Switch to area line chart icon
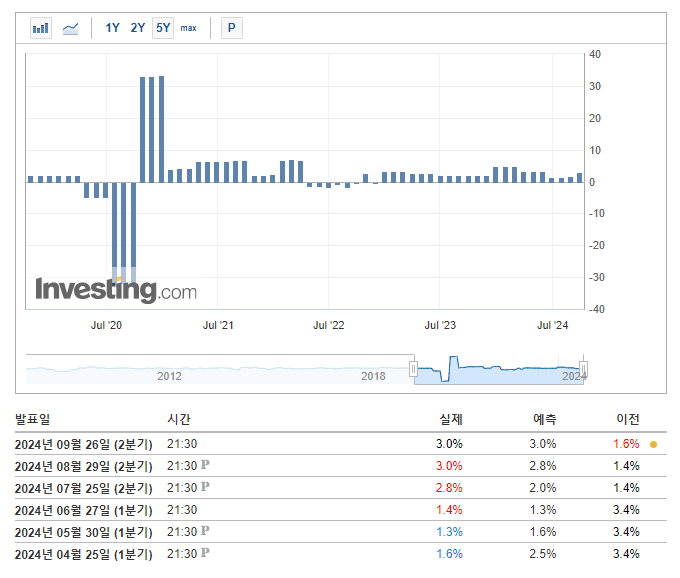Viewport: 680px width, 578px height. 70,29
